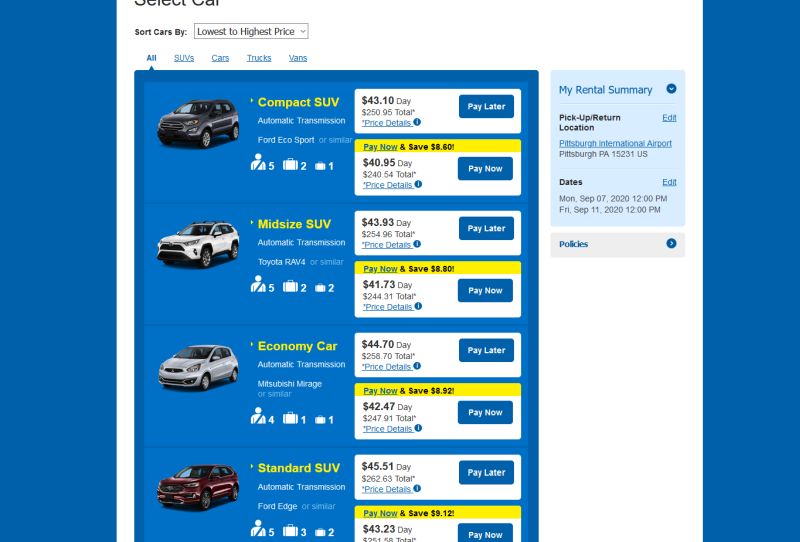The width and height of the screenshot is (800, 542).
Task: Collapse My Rental Summary with chevron icon
Action: coord(671,89)
